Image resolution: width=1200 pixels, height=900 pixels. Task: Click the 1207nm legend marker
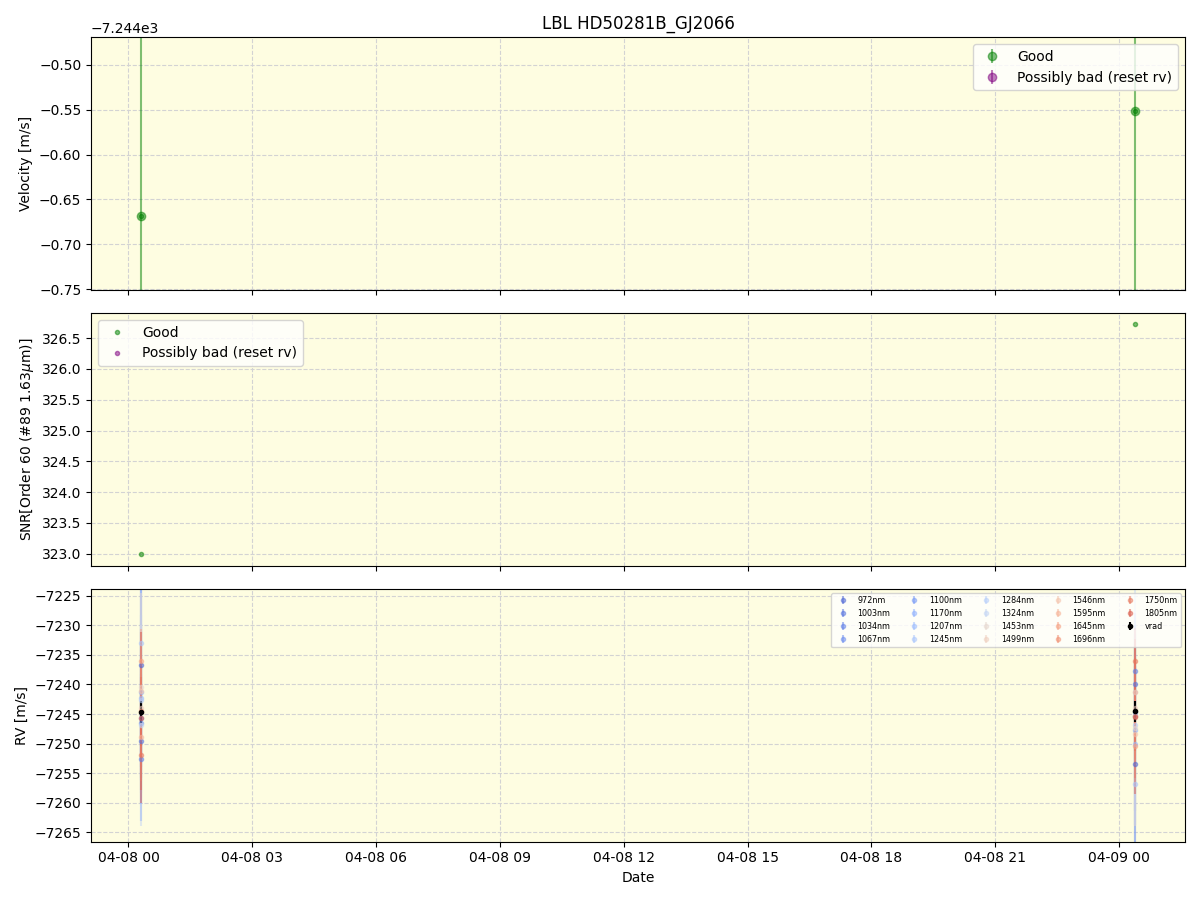[914, 626]
